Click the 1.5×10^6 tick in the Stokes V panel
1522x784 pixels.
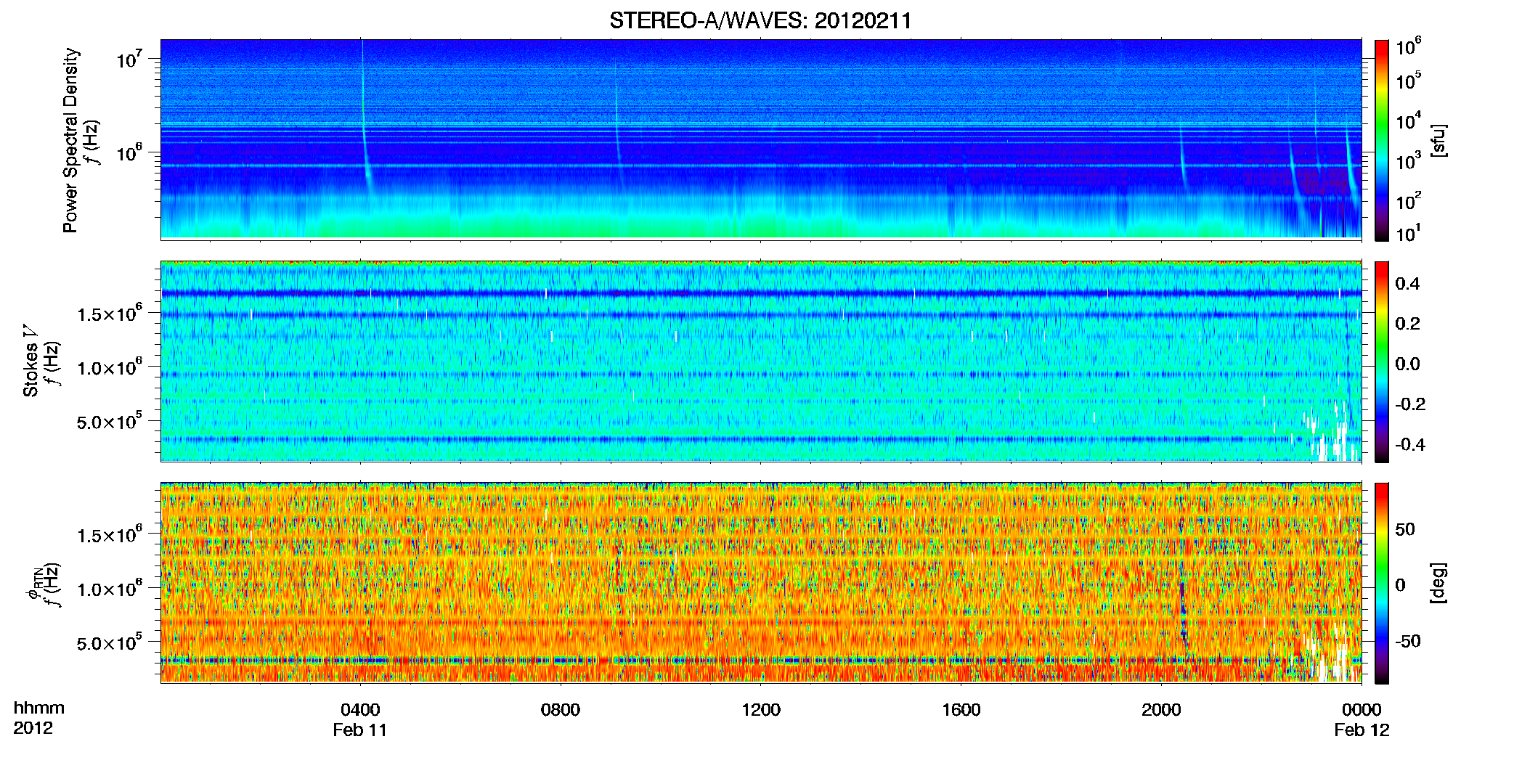pos(110,313)
